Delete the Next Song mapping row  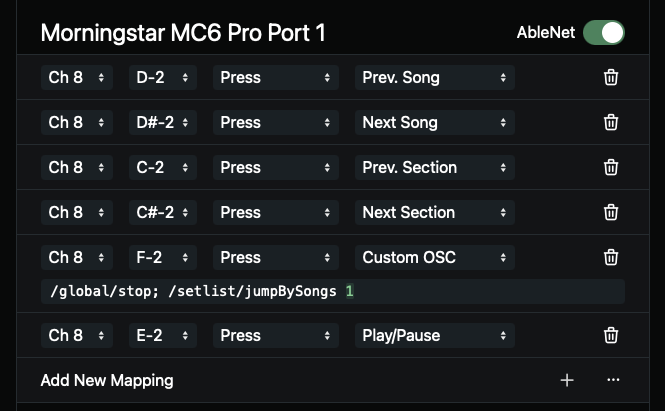(611, 122)
